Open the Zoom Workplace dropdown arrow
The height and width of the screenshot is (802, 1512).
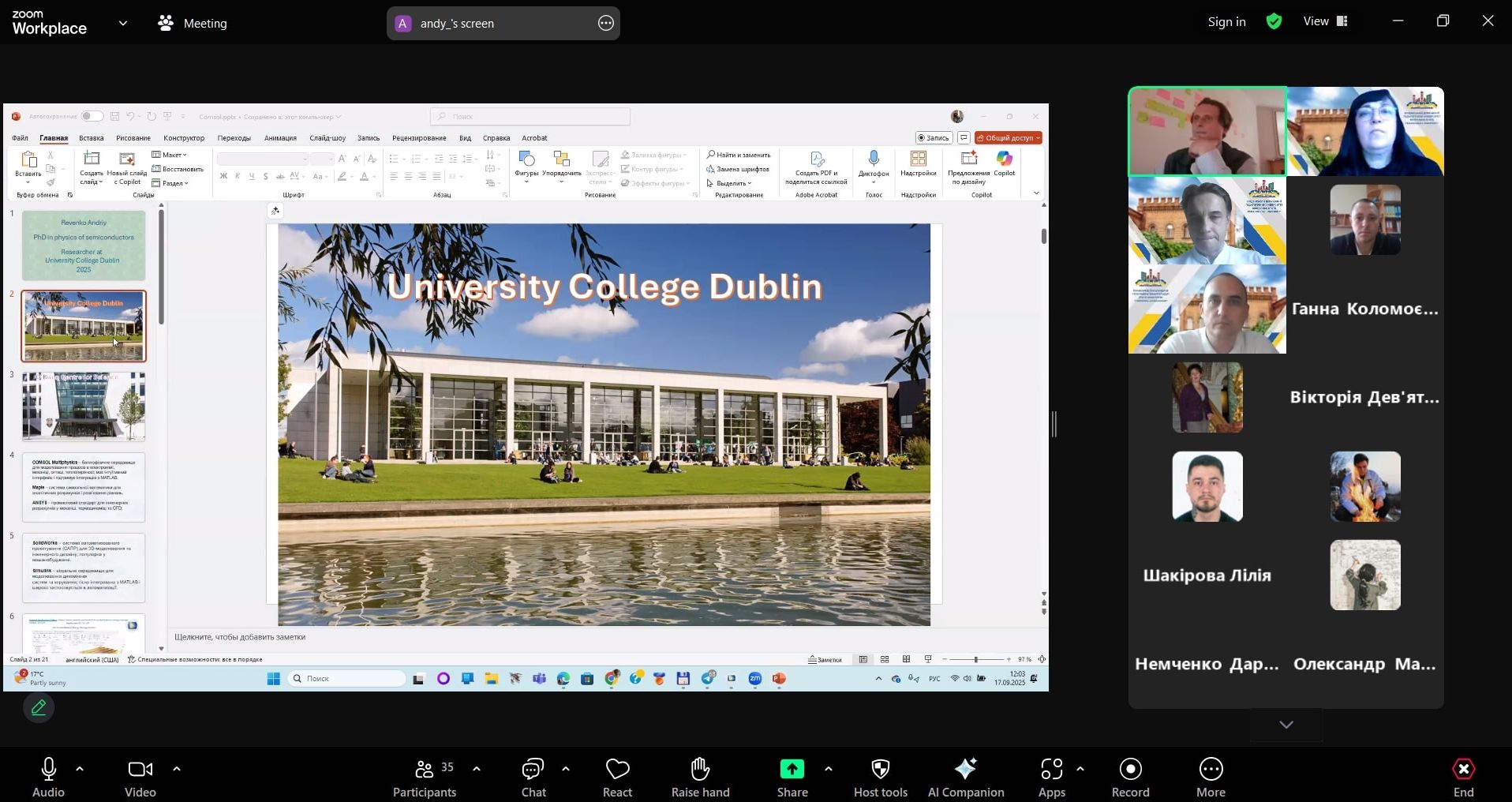tap(123, 24)
